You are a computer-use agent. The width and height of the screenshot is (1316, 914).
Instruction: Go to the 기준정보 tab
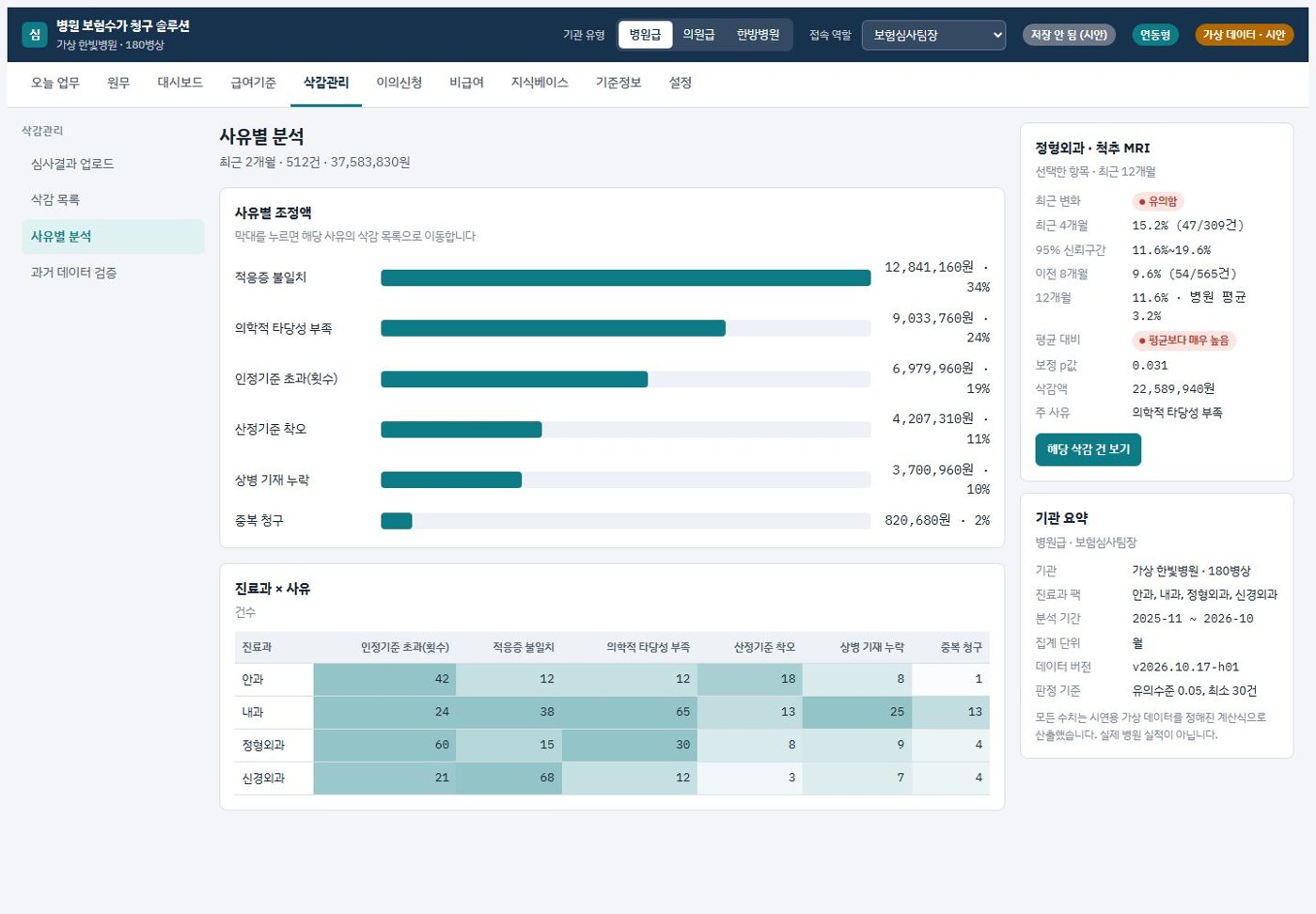click(x=619, y=83)
